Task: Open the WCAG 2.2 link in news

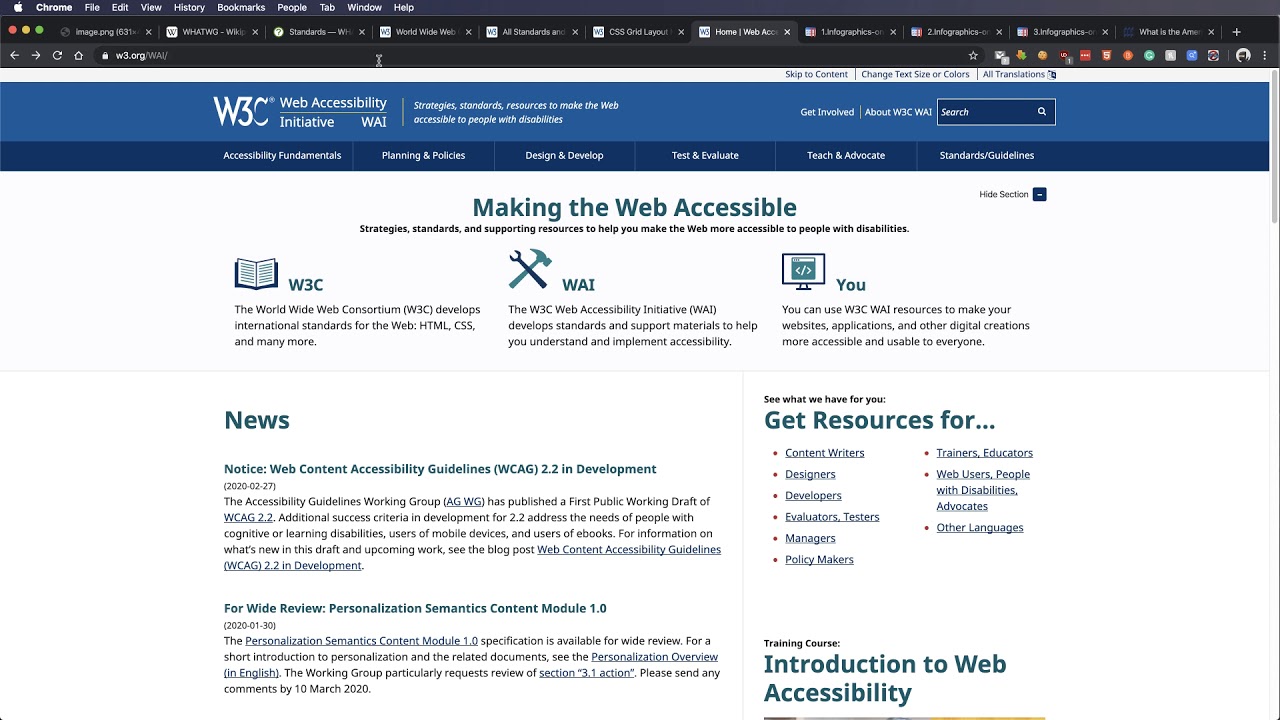Action: (x=248, y=517)
